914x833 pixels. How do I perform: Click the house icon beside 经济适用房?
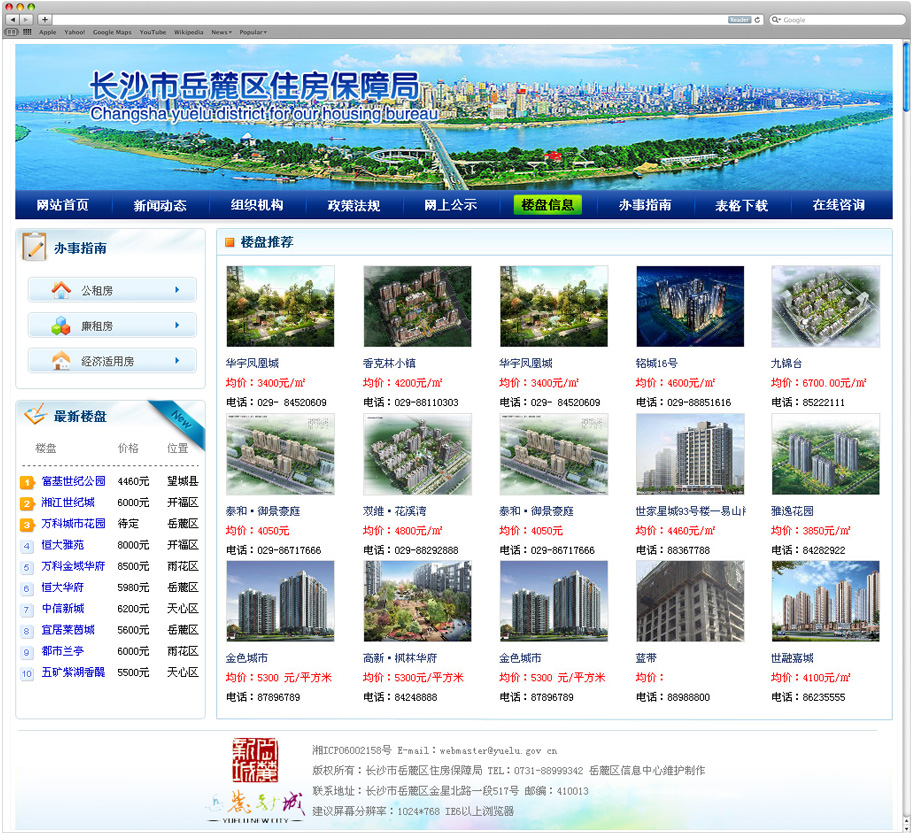pos(61,361)
